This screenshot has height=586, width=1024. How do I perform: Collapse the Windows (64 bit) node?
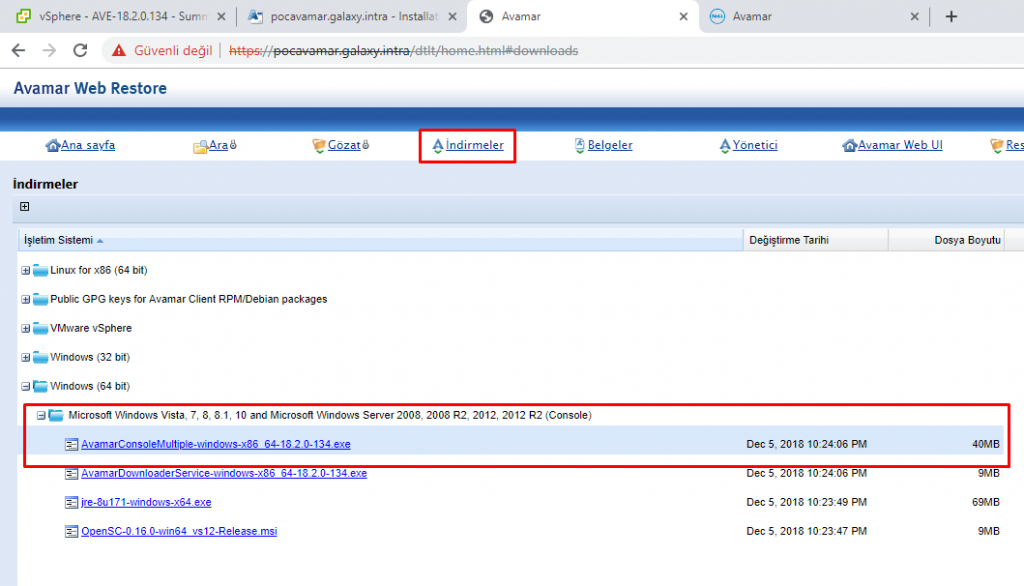(25, 386)
